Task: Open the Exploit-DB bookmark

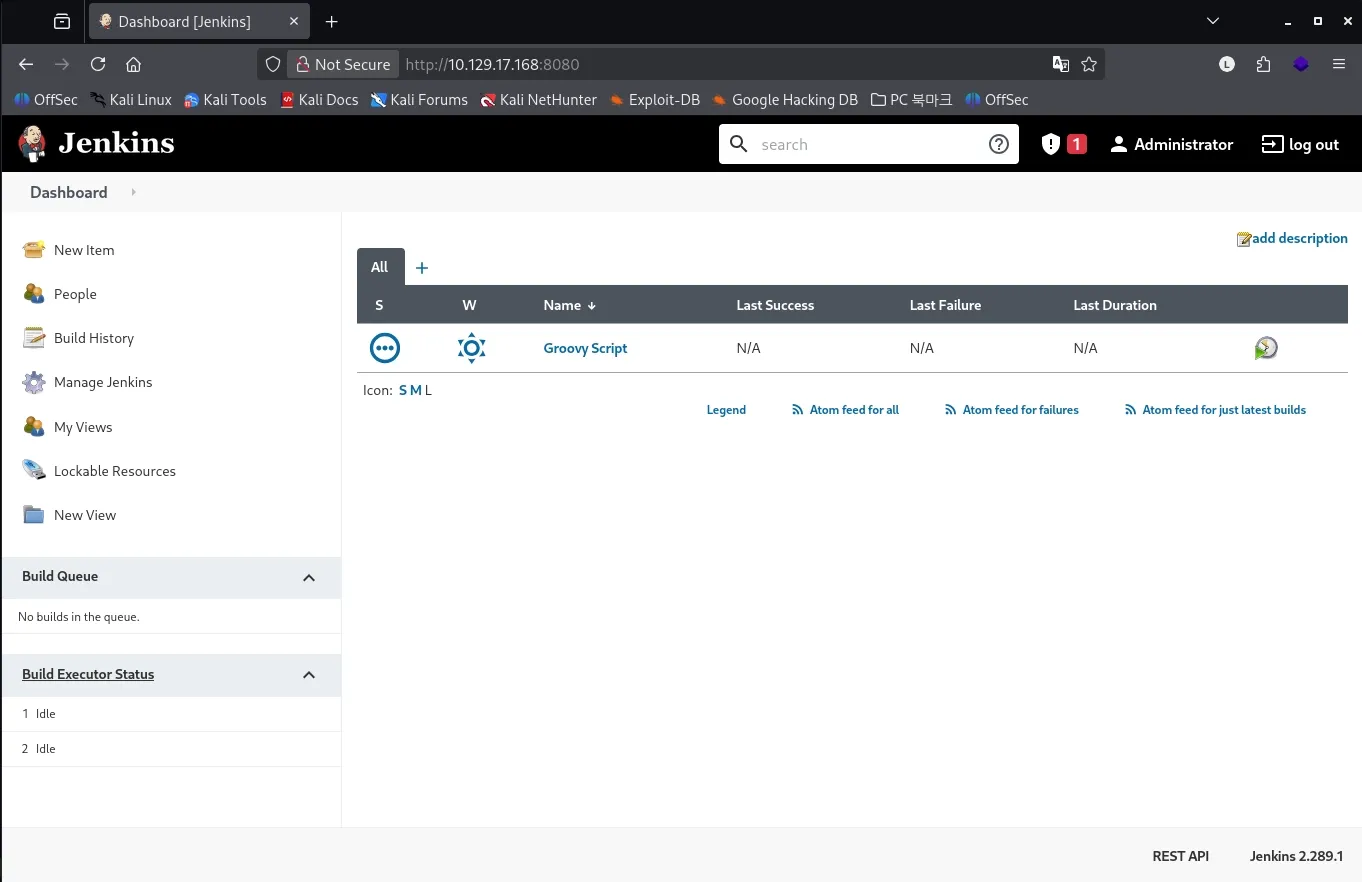Action: pyautogui.click(x=654, y=100)
